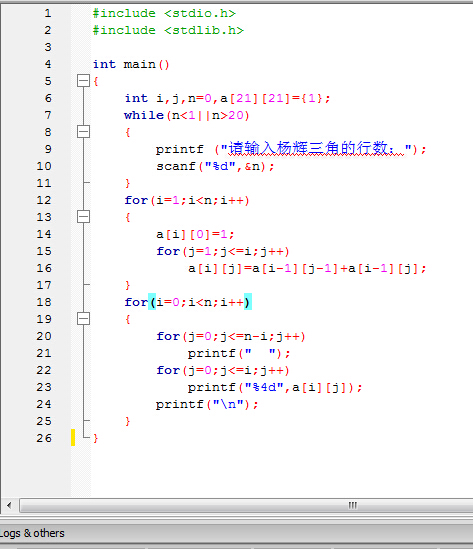Click the a[i][j]=a[i-1][j-1]+a[i-1][j] line

coord(307,269)
